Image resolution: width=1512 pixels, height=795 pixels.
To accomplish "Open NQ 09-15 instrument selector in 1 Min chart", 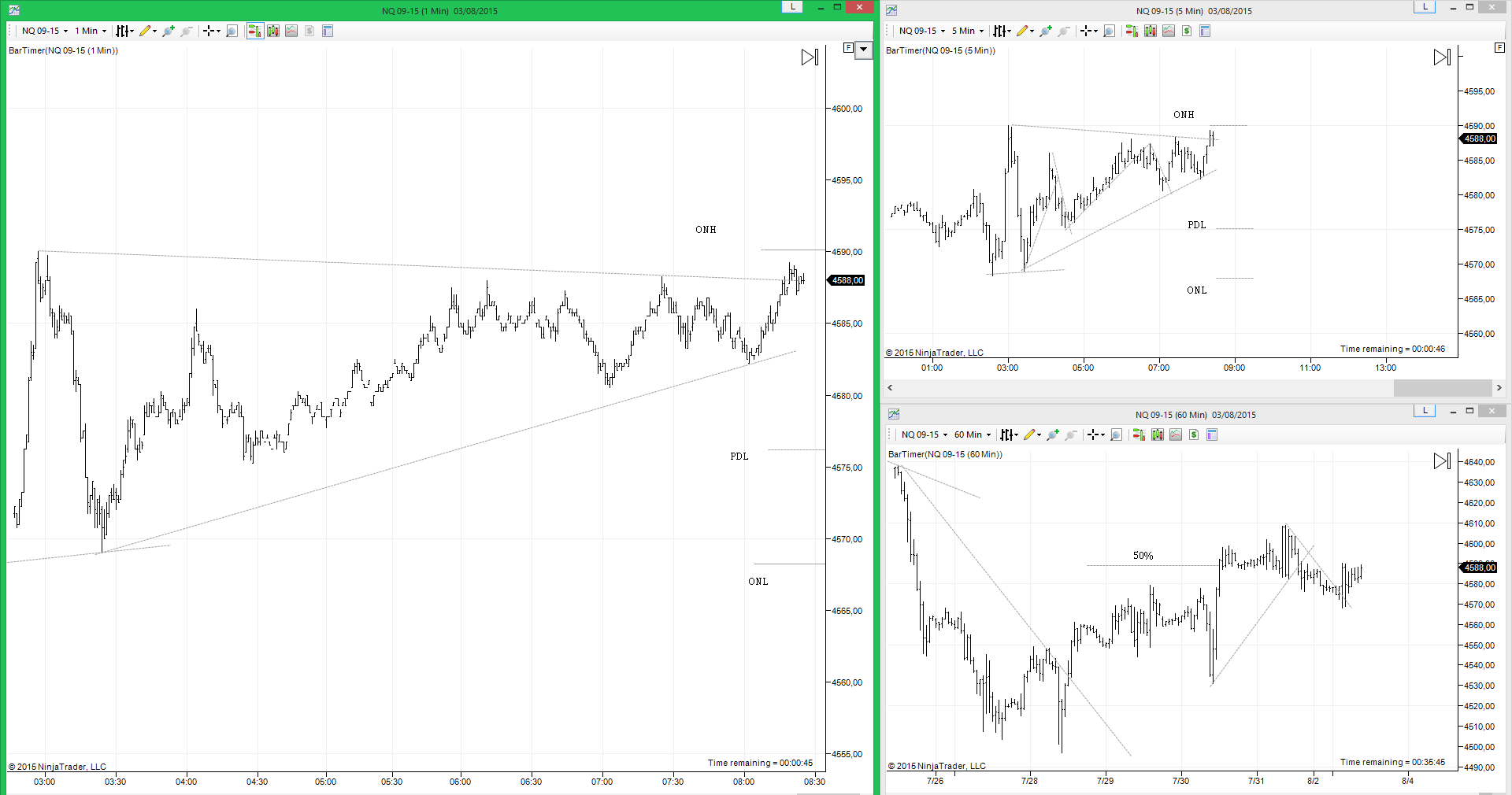I will (44, 31).
